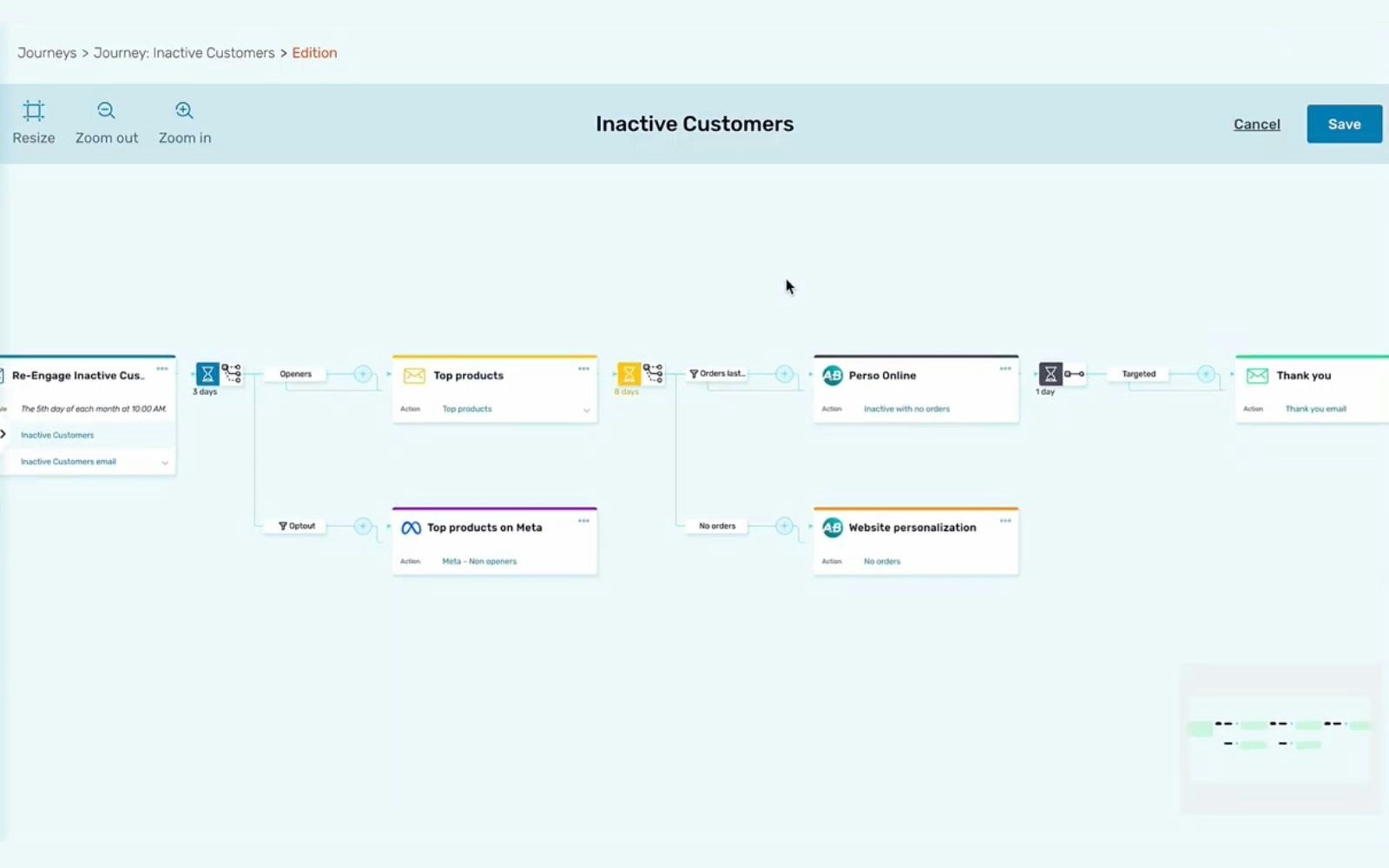Select the Top products on Meta title
The image size is (1389, 868).
pos(484,528)
